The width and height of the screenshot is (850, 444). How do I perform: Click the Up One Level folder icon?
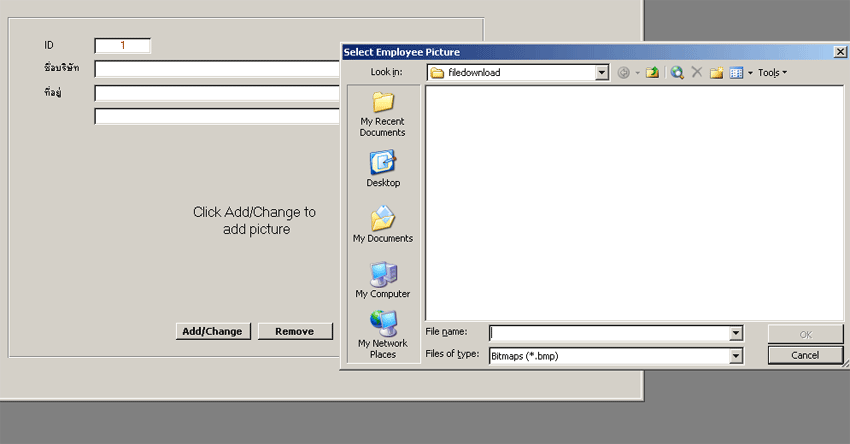coord(652,73)
